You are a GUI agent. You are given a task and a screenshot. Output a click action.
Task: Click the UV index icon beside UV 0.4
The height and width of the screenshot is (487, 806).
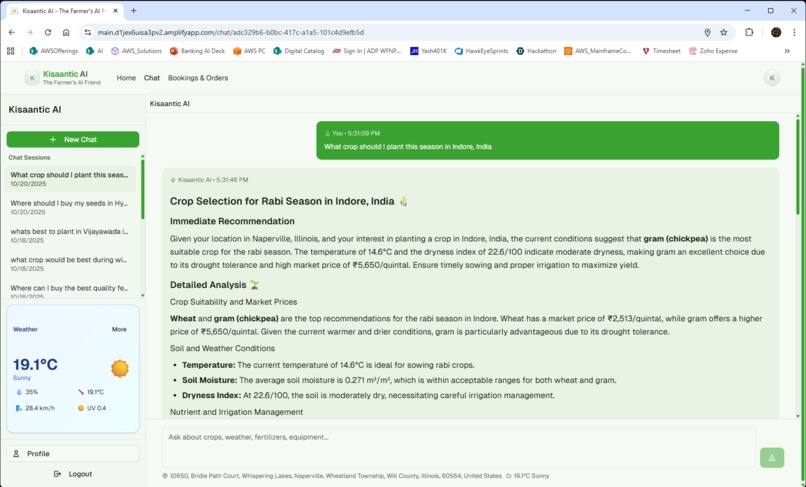[81, 408]
